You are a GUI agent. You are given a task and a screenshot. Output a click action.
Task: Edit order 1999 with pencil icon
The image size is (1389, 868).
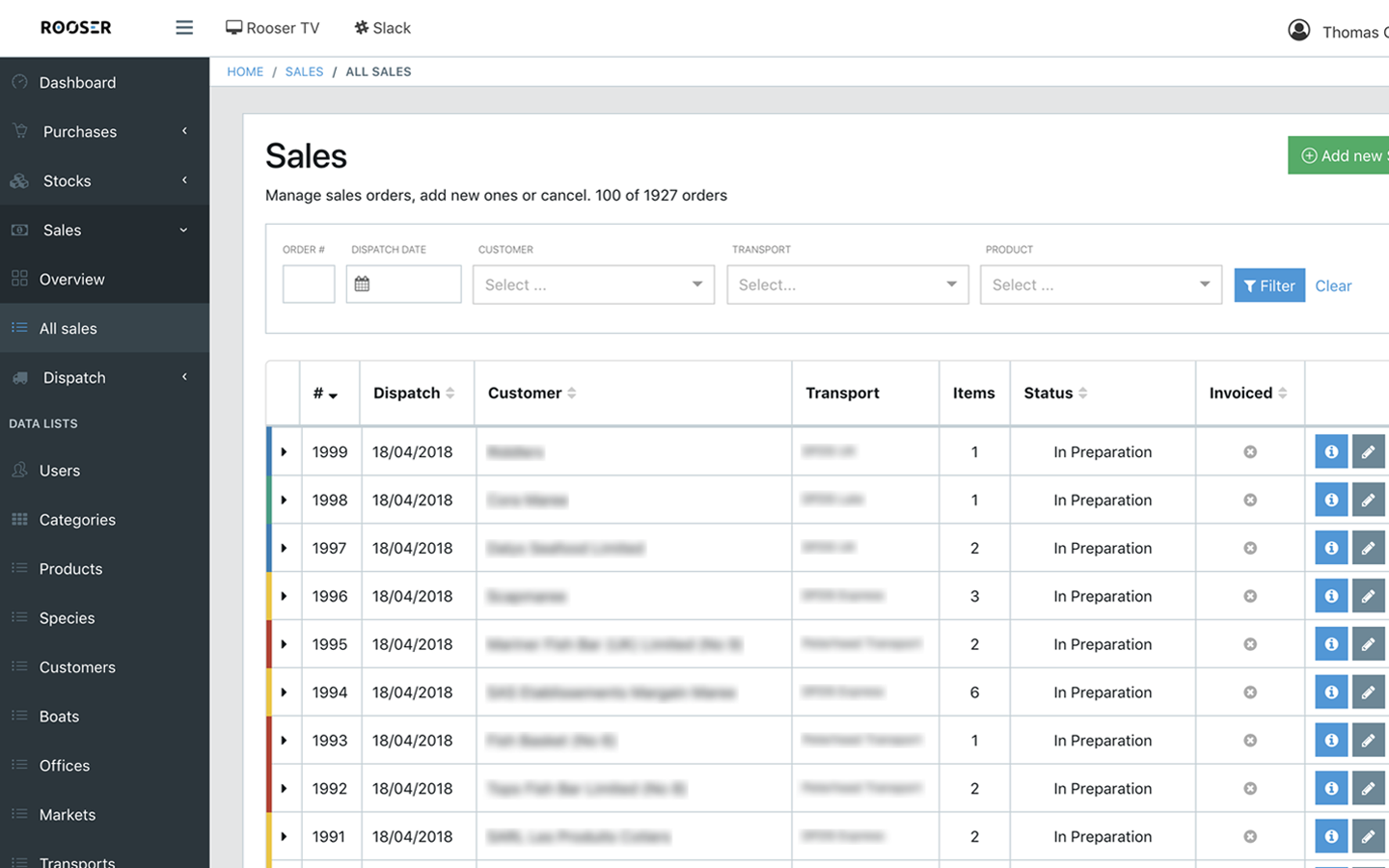pos(1368,451)
